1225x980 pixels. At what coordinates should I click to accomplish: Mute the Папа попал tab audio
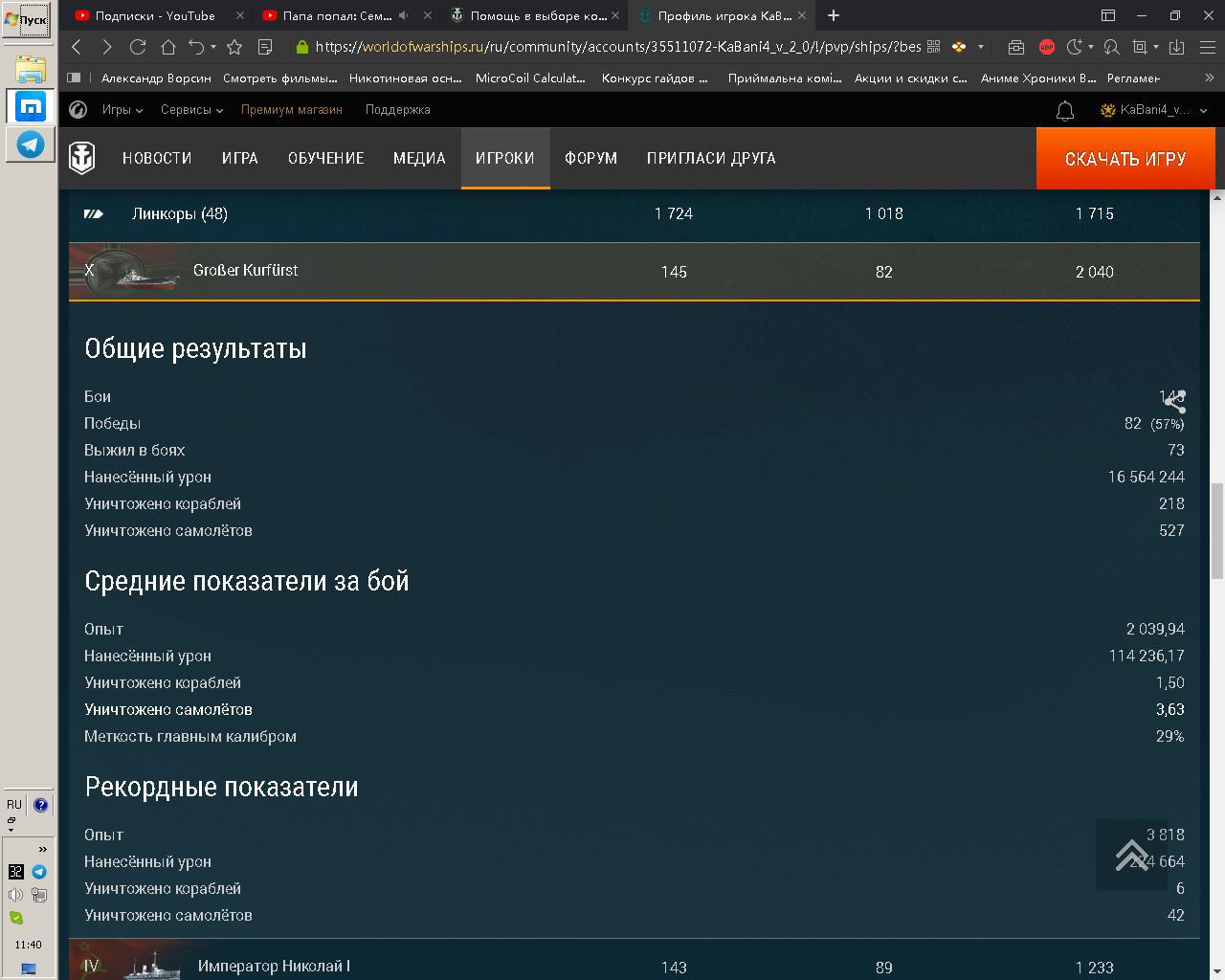pos(403,15)
